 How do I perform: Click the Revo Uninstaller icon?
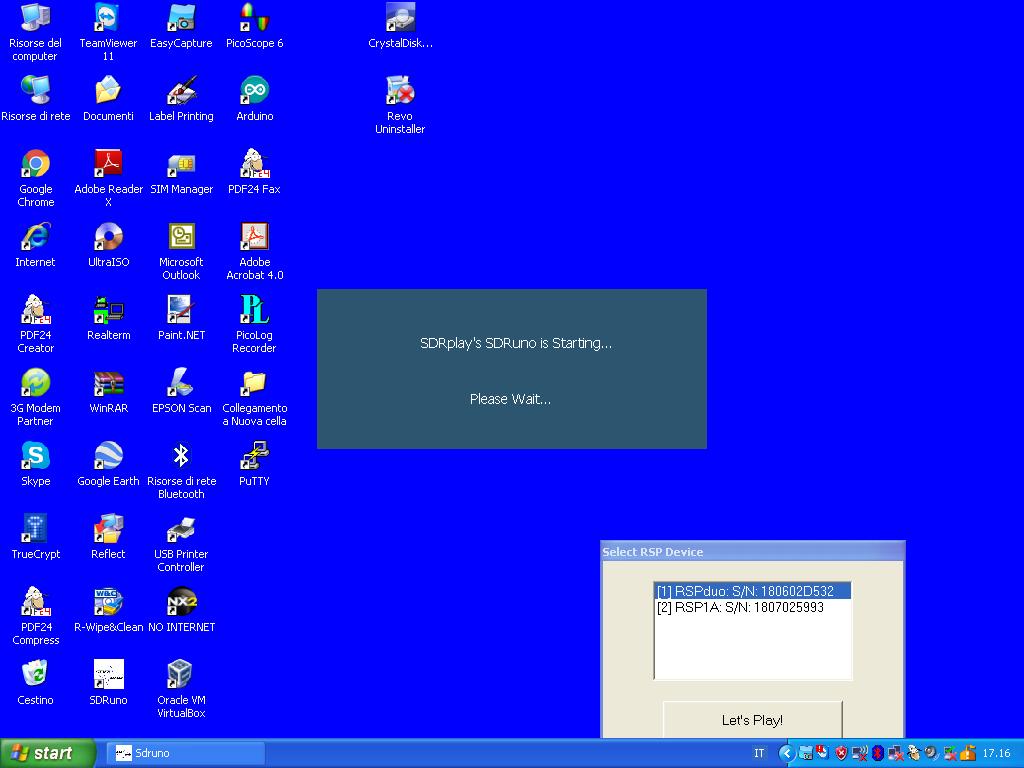(400, 91)
